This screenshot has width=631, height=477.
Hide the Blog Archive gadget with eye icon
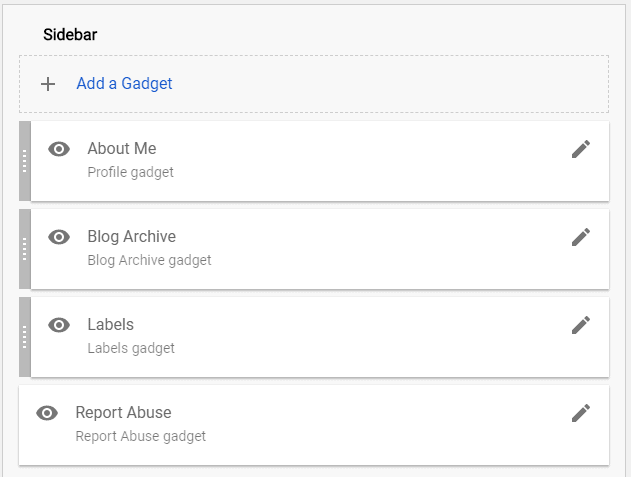click(59, 237)
